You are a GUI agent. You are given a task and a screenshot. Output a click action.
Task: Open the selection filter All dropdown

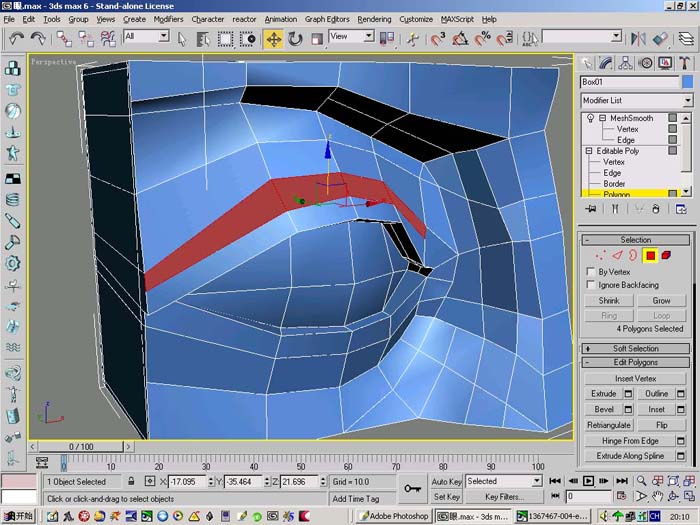tap(164, 36)
